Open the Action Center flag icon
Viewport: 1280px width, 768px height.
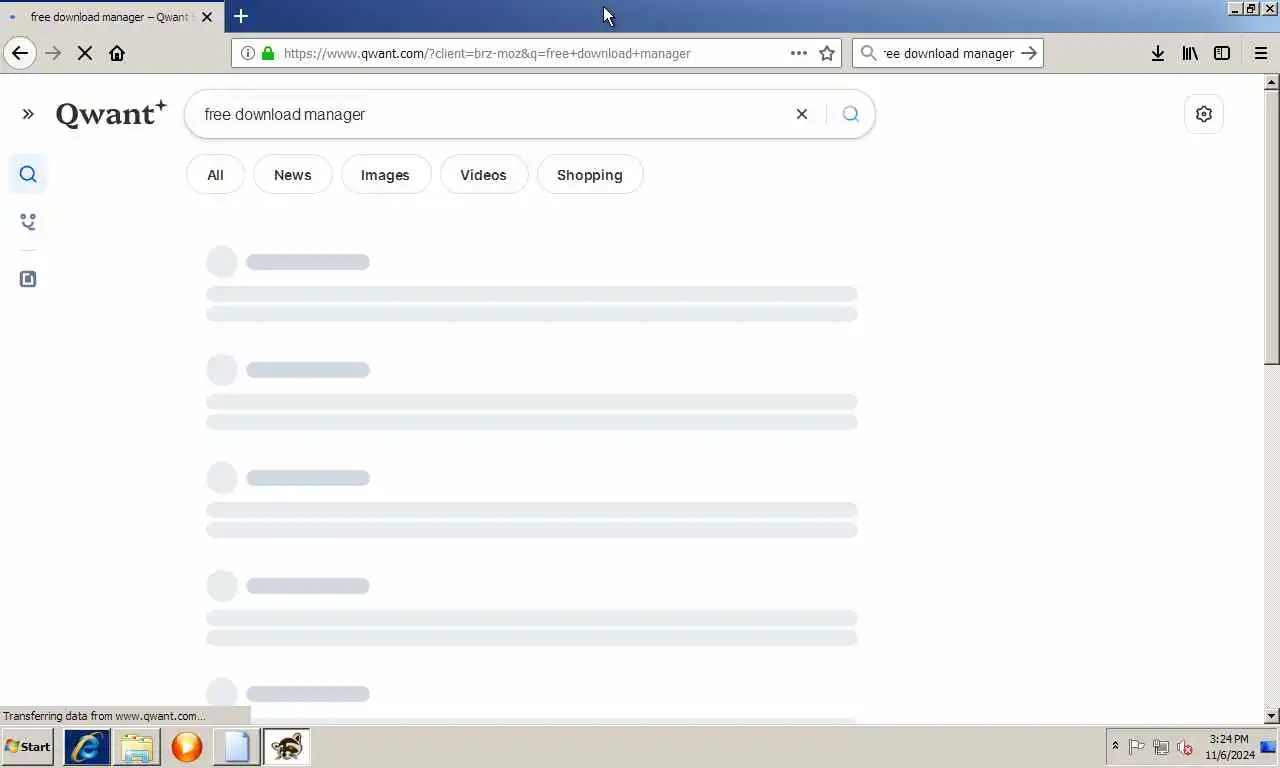1137,747
